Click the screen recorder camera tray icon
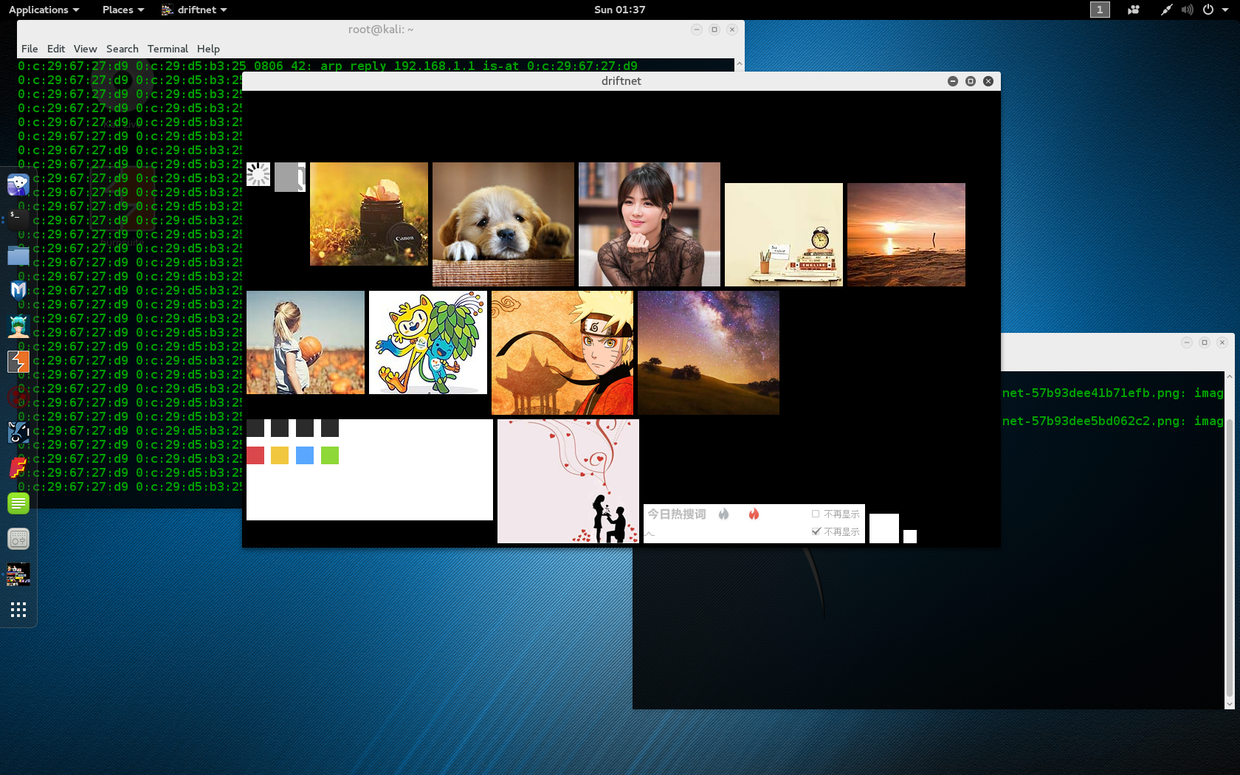1240x775 pixels. [x=1134, y=9]
